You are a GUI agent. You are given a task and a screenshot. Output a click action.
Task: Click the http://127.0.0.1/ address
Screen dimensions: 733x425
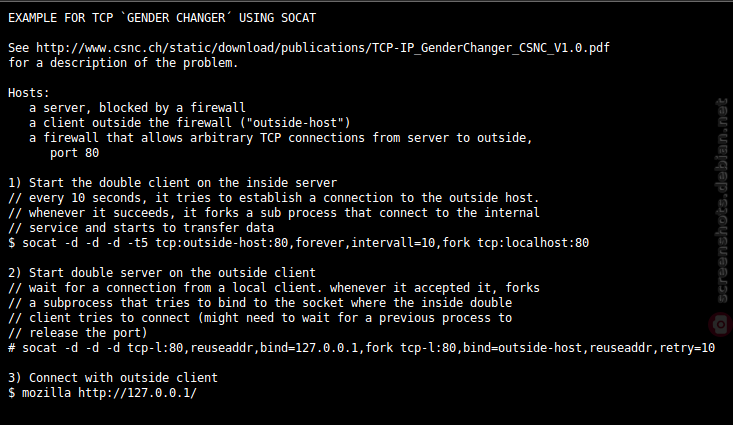137,392
